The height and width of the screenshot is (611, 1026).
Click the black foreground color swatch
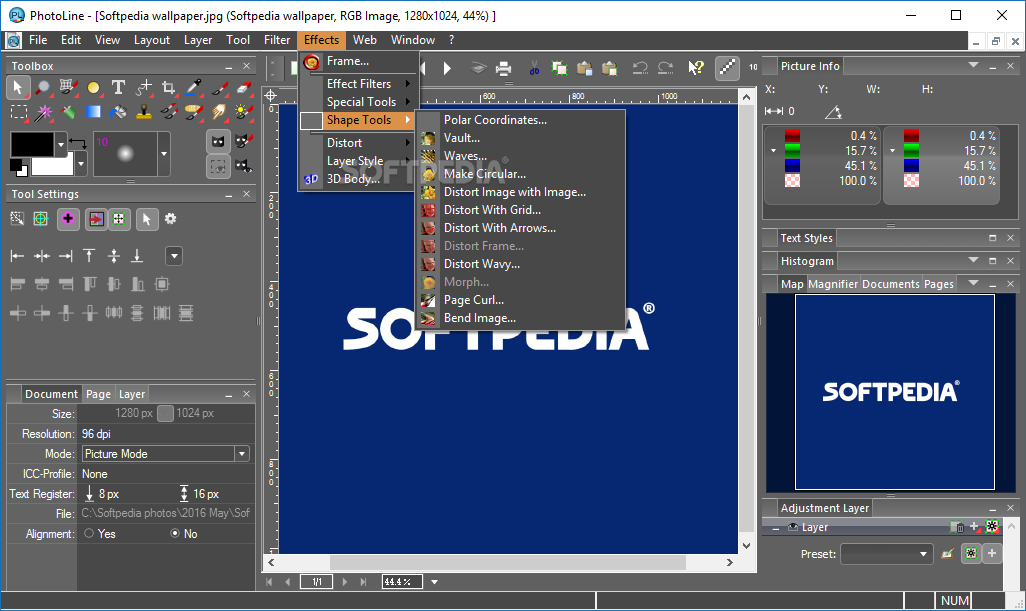coord(31,143)
